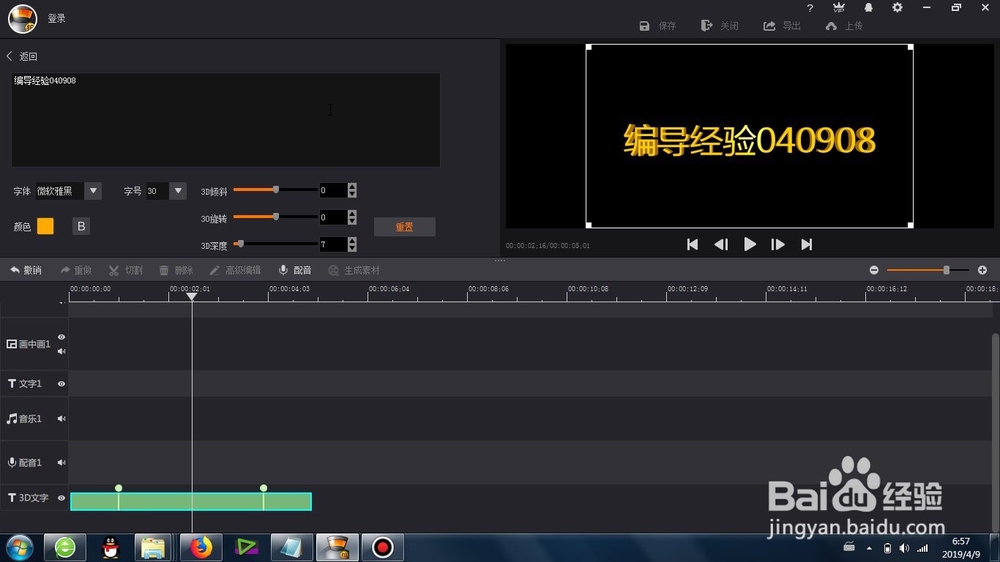Open the settings gear icon

click(897, 8)
